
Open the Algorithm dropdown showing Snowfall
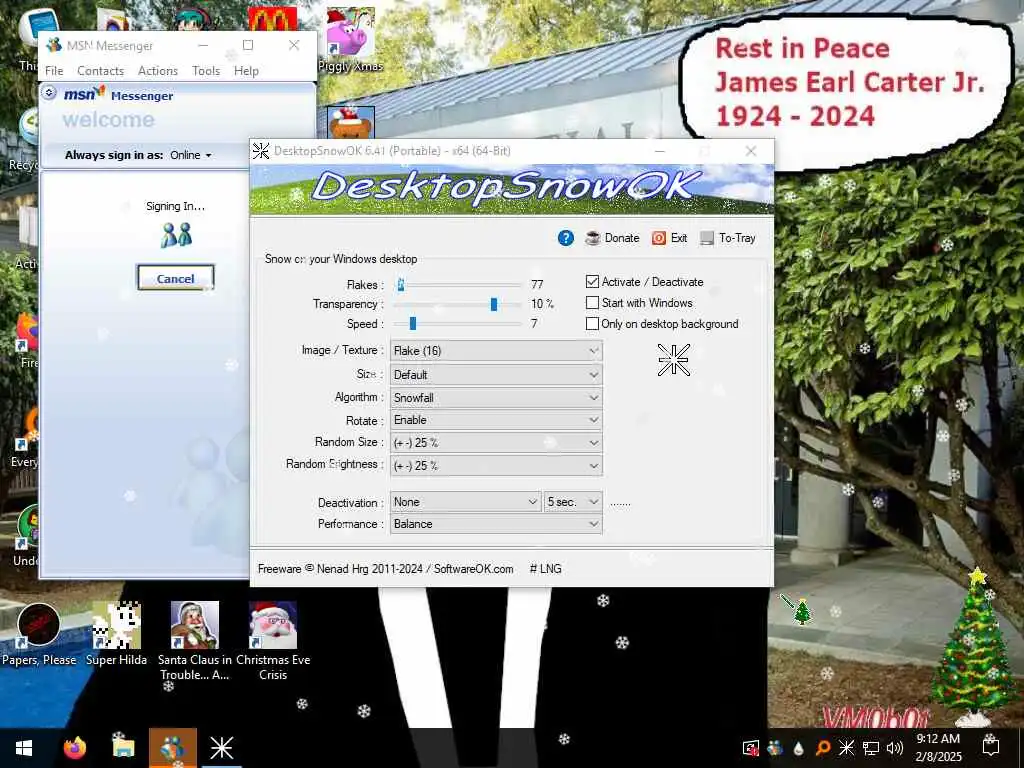pos(496,398)
